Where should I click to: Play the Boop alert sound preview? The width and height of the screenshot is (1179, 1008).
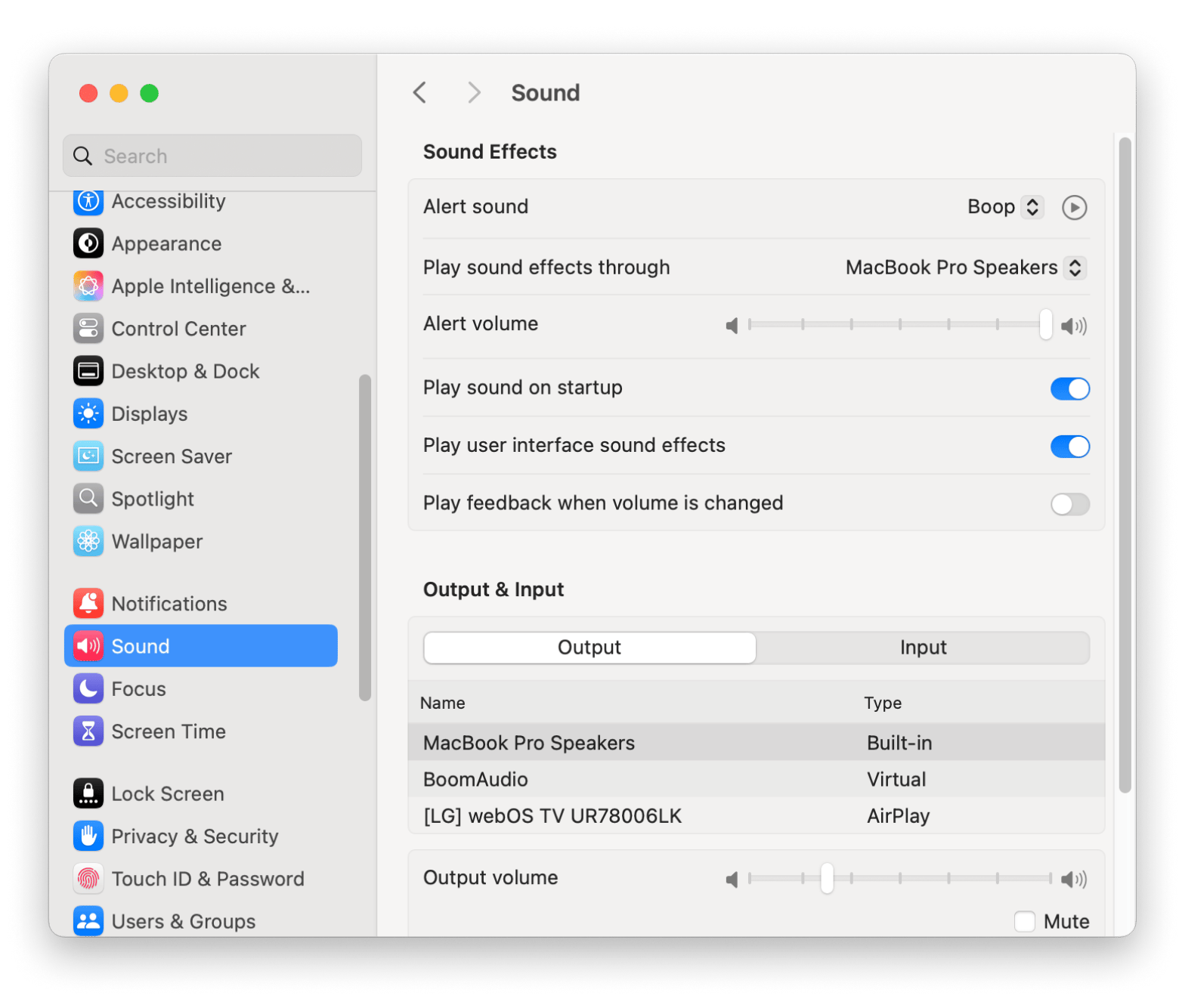click(x=1074, y=207)
